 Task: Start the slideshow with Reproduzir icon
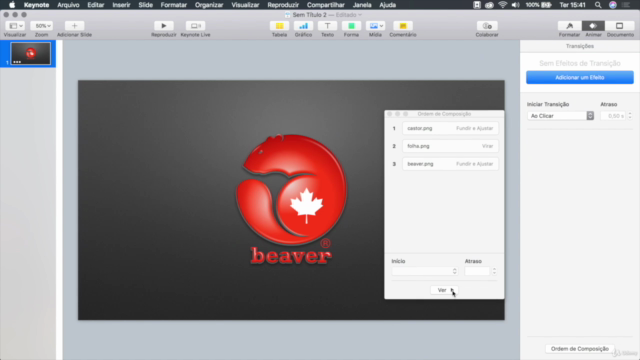163,26
